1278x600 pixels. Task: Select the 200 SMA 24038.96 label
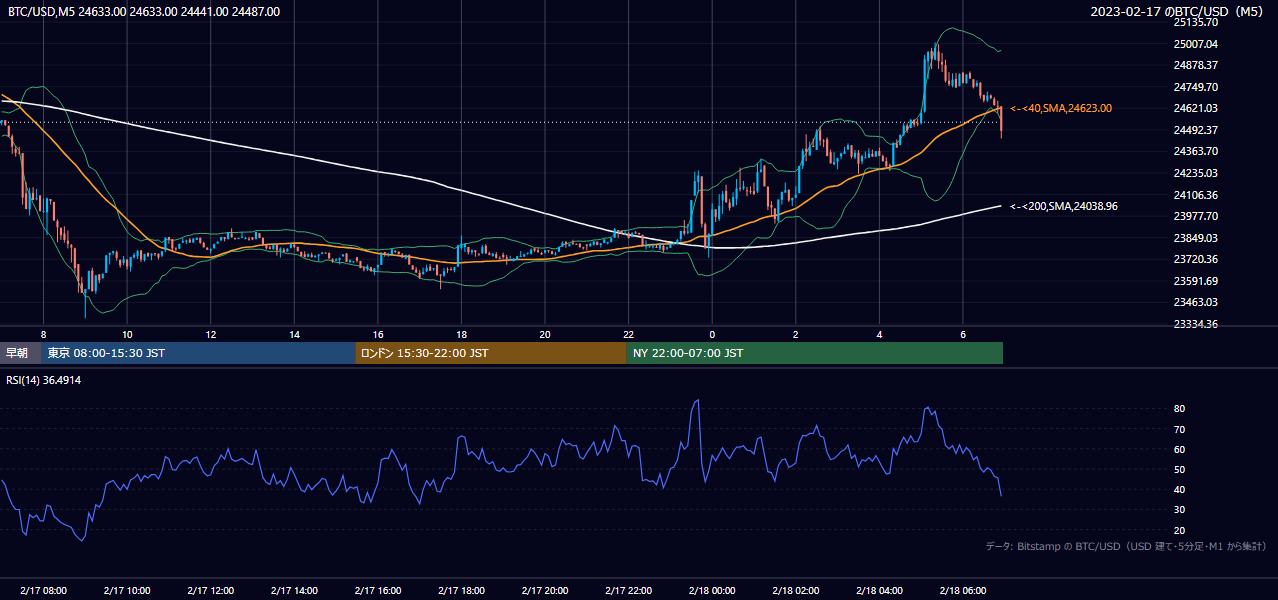tap(1064, 206)
